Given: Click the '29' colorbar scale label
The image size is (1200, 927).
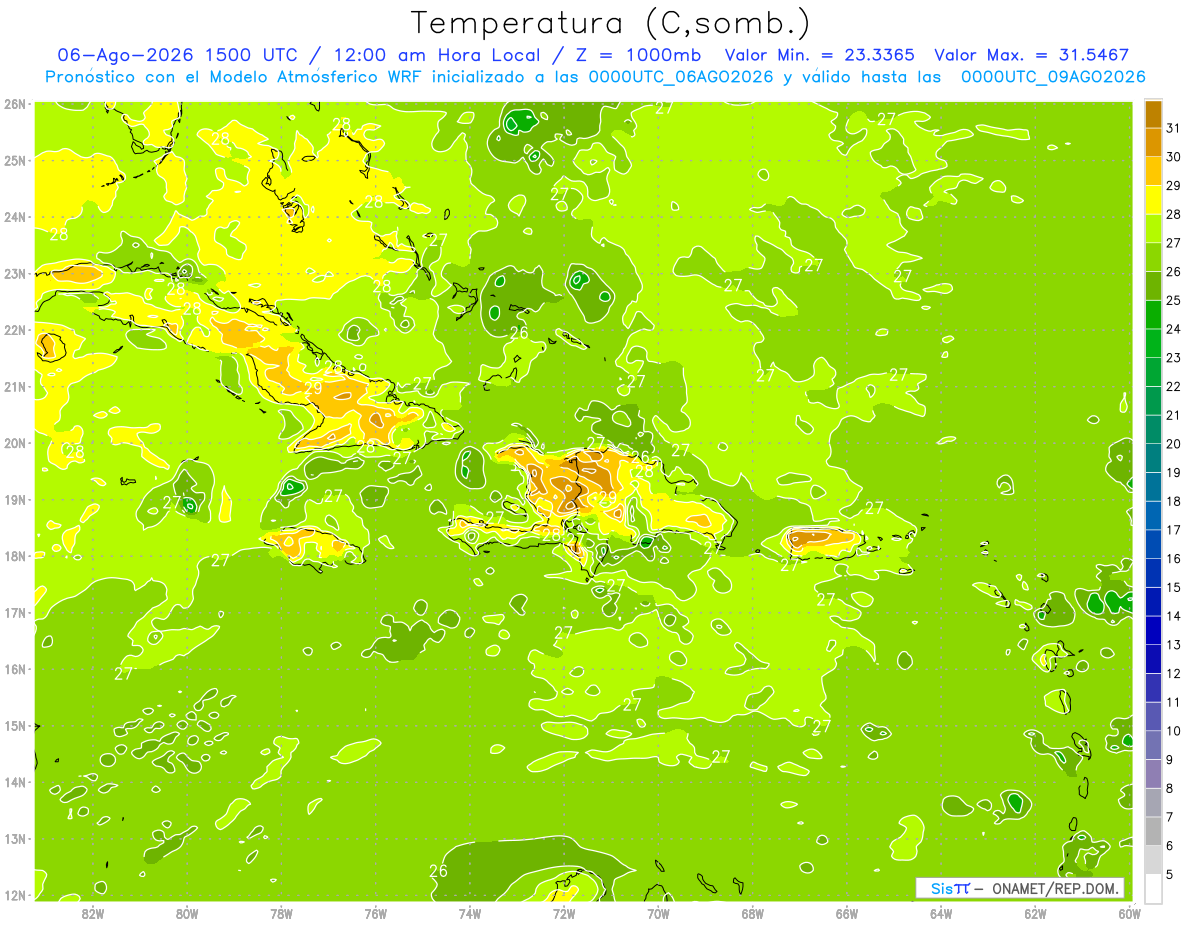Looking at the screenshot, I should pyautogui.click(x=1174, y=186).
